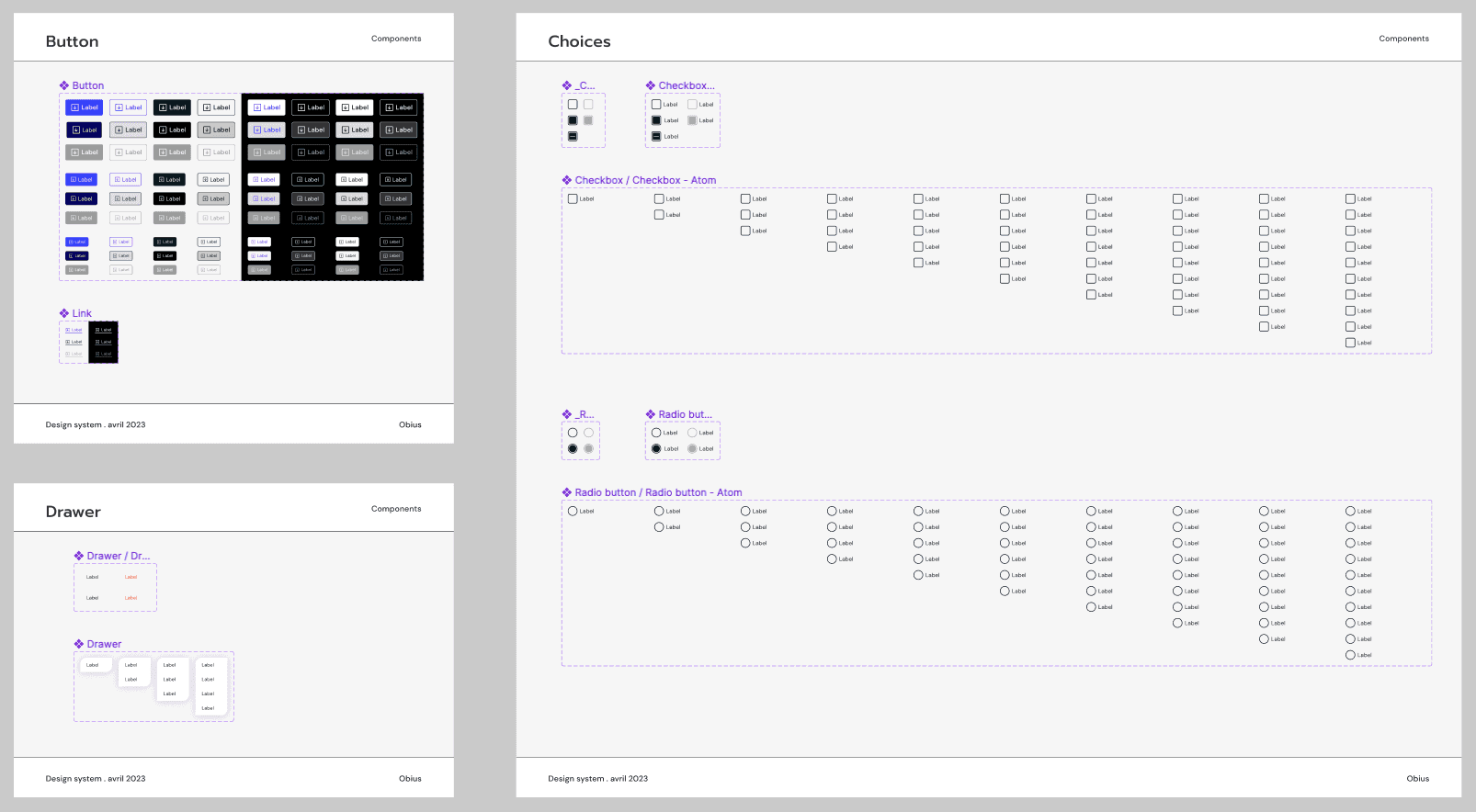
Task: Click the gray disabled checked box in the _C... set
Action: pyautogui.click(x=588, y=120)
